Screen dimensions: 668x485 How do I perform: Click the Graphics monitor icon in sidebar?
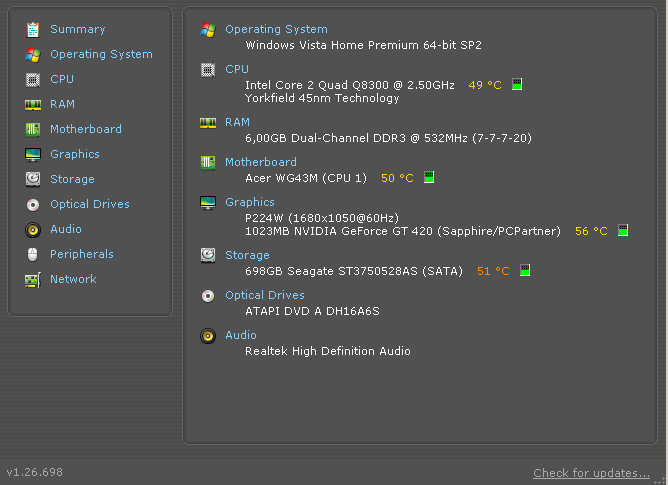click(x=33, y=154)
